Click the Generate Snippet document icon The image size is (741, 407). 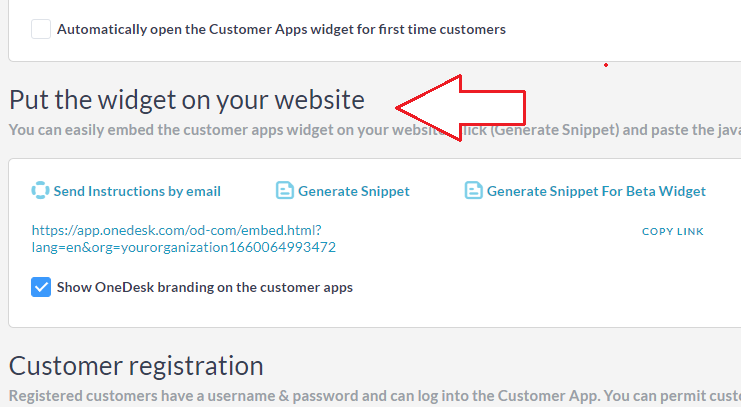coord(284,191)
